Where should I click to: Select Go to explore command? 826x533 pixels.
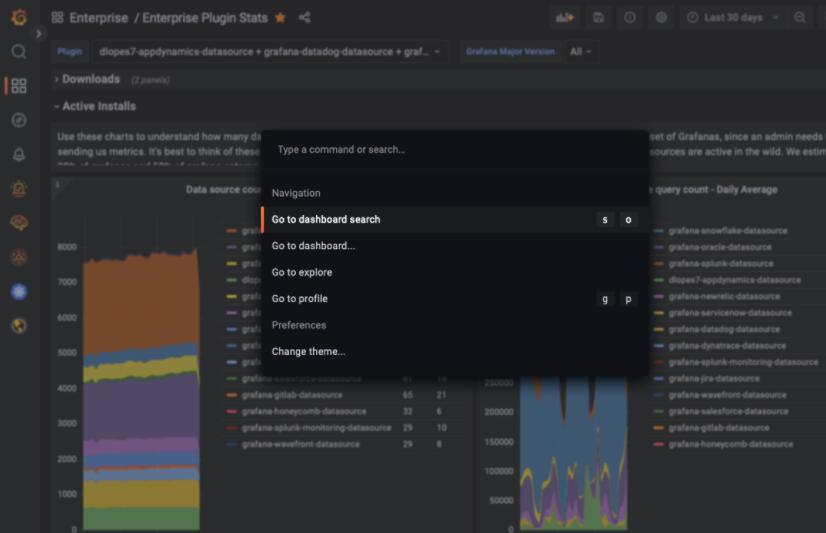[455, 272]
